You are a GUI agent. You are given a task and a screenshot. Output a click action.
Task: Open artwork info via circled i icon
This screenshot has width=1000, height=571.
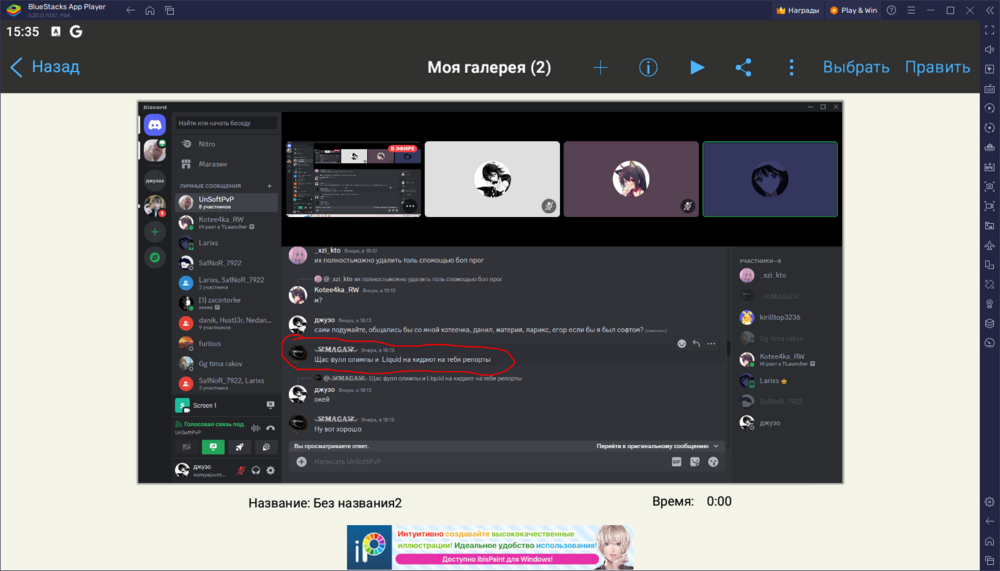click(648, 68)
